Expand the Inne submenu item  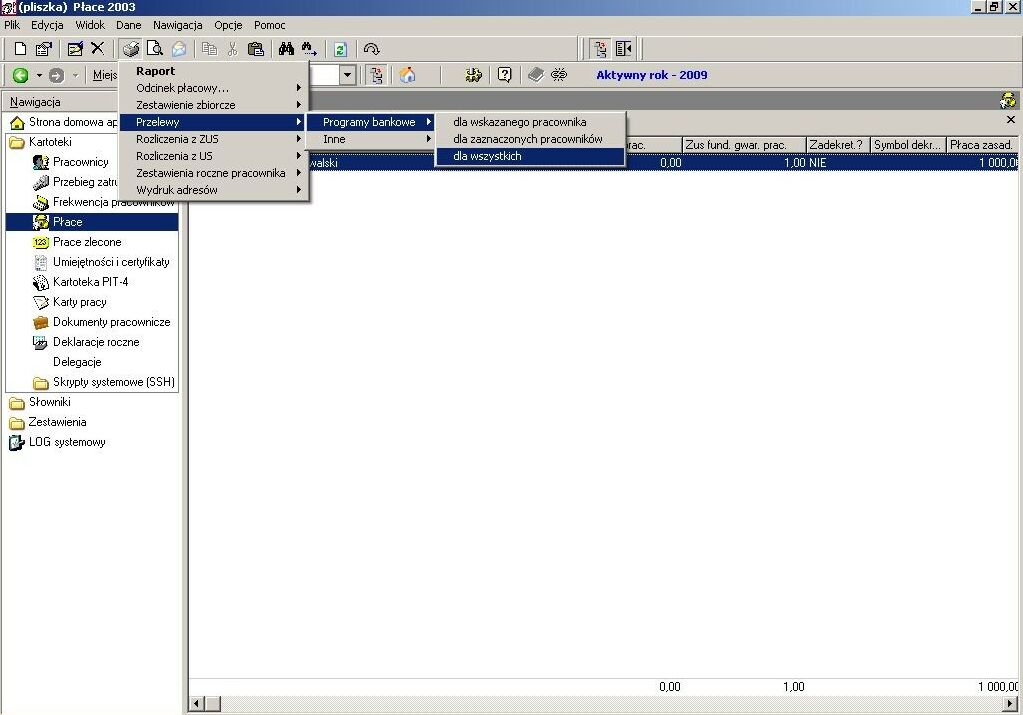(x=371, y=139)
